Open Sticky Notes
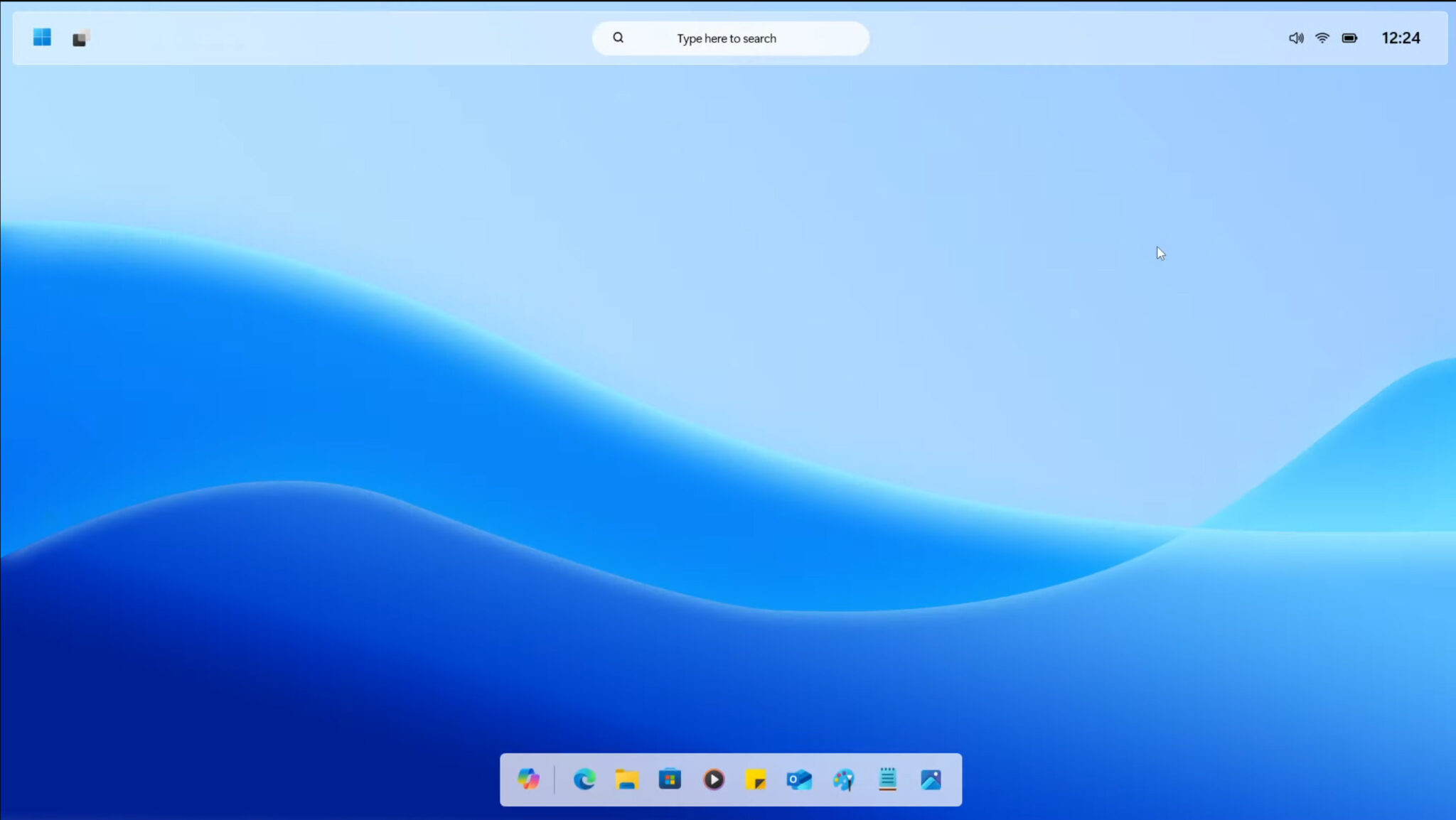Screen dimensions: 1456x820 click(756, 779)
